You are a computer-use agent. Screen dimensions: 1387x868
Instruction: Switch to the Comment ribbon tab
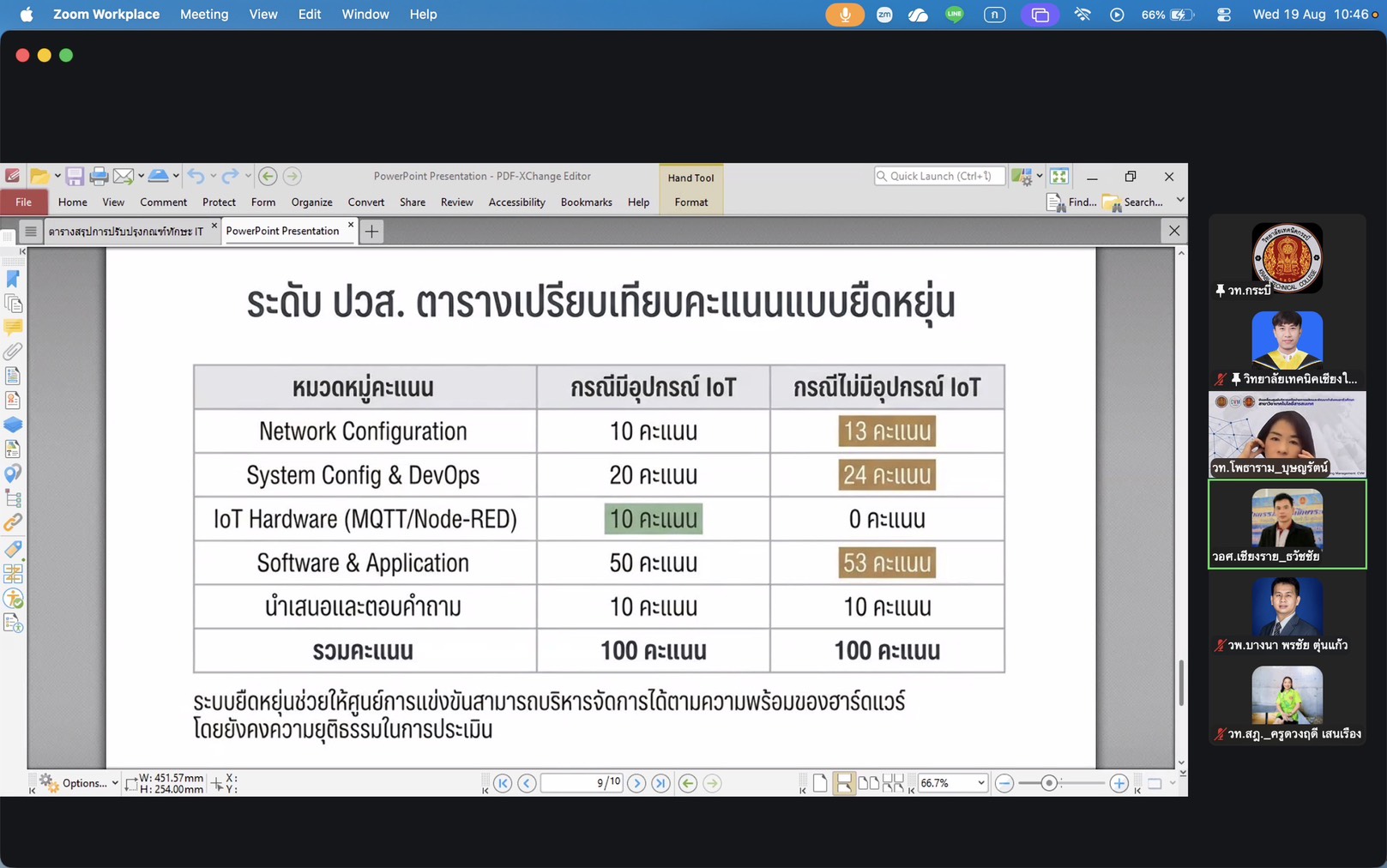[163, 202]
